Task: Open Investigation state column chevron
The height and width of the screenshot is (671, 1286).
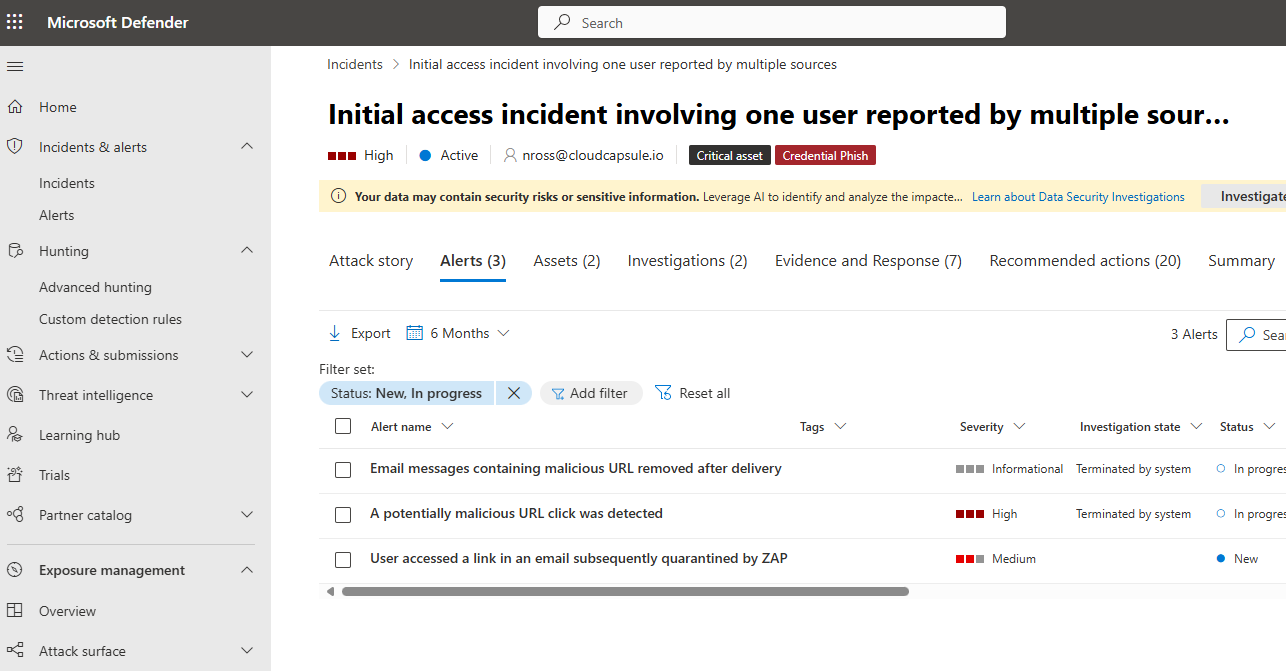Action: (1196, 426)
